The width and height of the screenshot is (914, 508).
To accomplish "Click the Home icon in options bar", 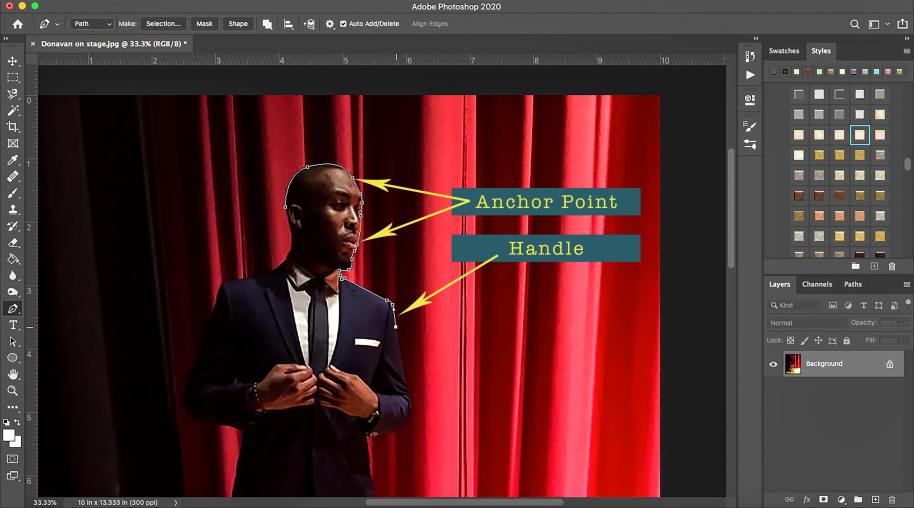I will coord(17,23).
